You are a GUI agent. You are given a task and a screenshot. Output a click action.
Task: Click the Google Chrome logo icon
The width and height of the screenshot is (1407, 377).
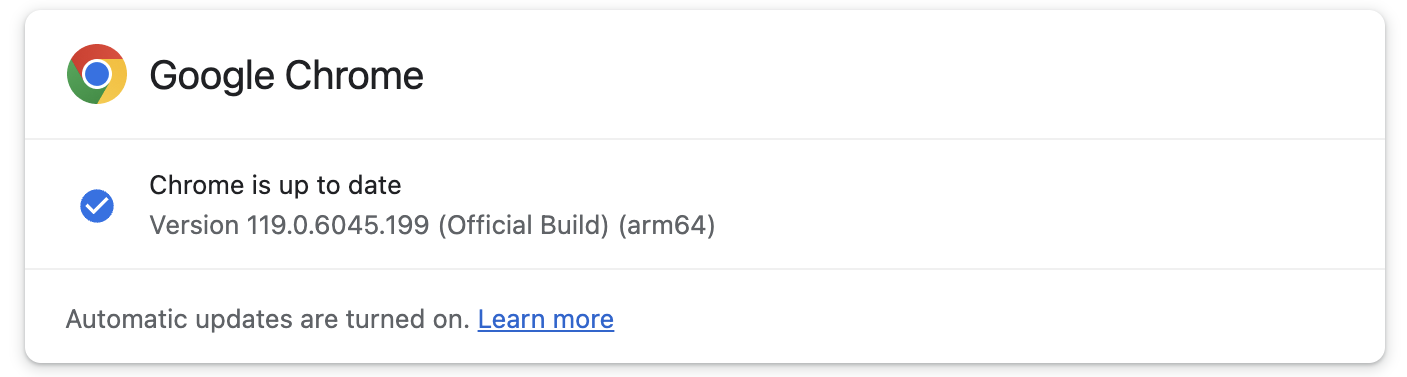click(97, 74)
